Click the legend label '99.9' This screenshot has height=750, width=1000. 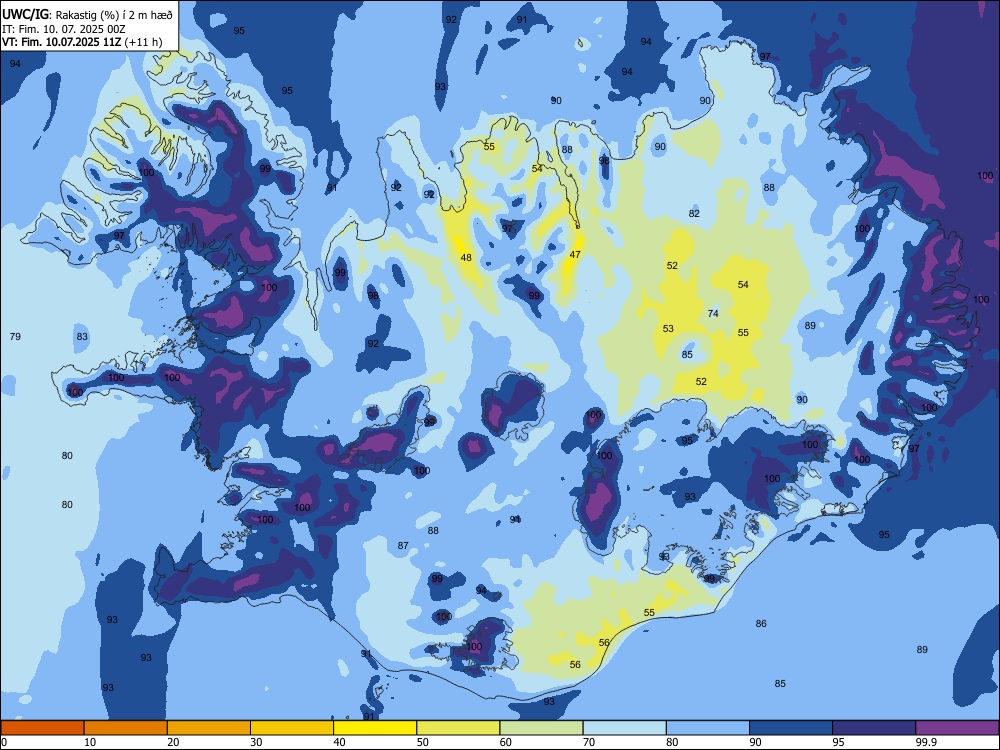(x=927, y=742)
